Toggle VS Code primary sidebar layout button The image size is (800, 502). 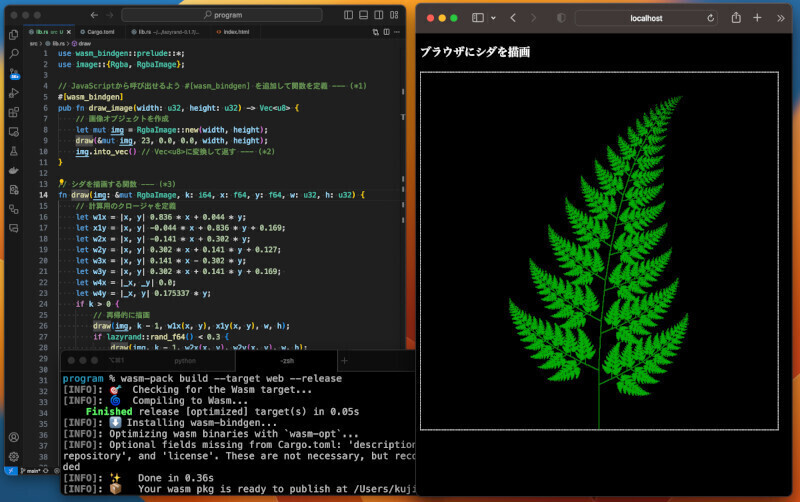click(x=348, y=16)
